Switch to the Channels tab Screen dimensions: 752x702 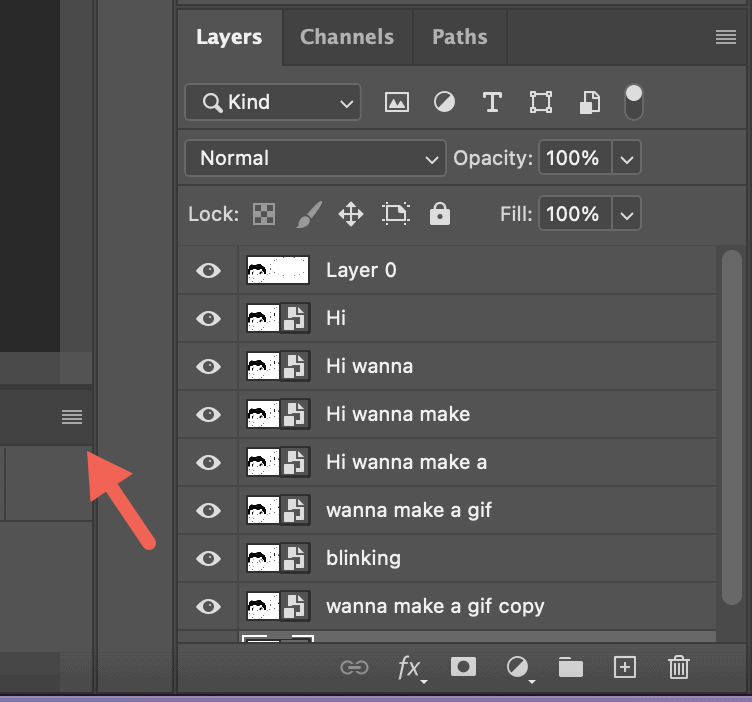click(347, 37)
